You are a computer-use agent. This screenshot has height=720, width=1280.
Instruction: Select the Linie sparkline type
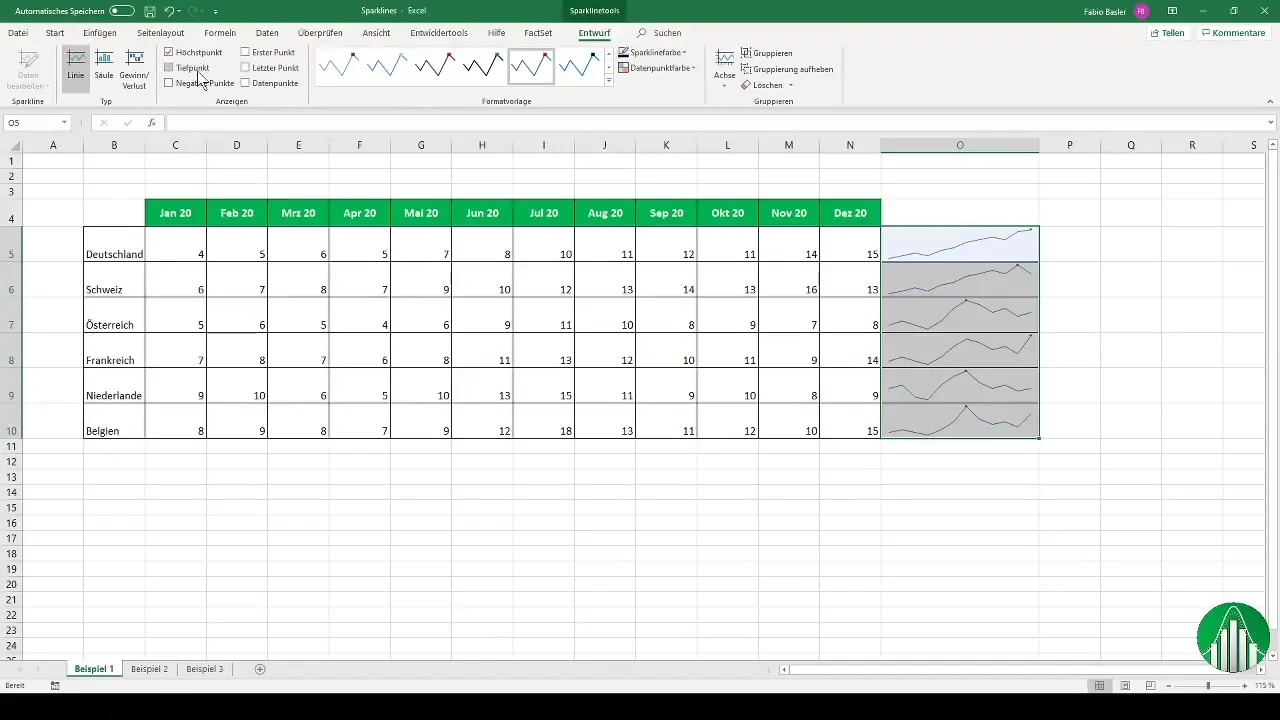pyautogui.click(x=76, y=68)
